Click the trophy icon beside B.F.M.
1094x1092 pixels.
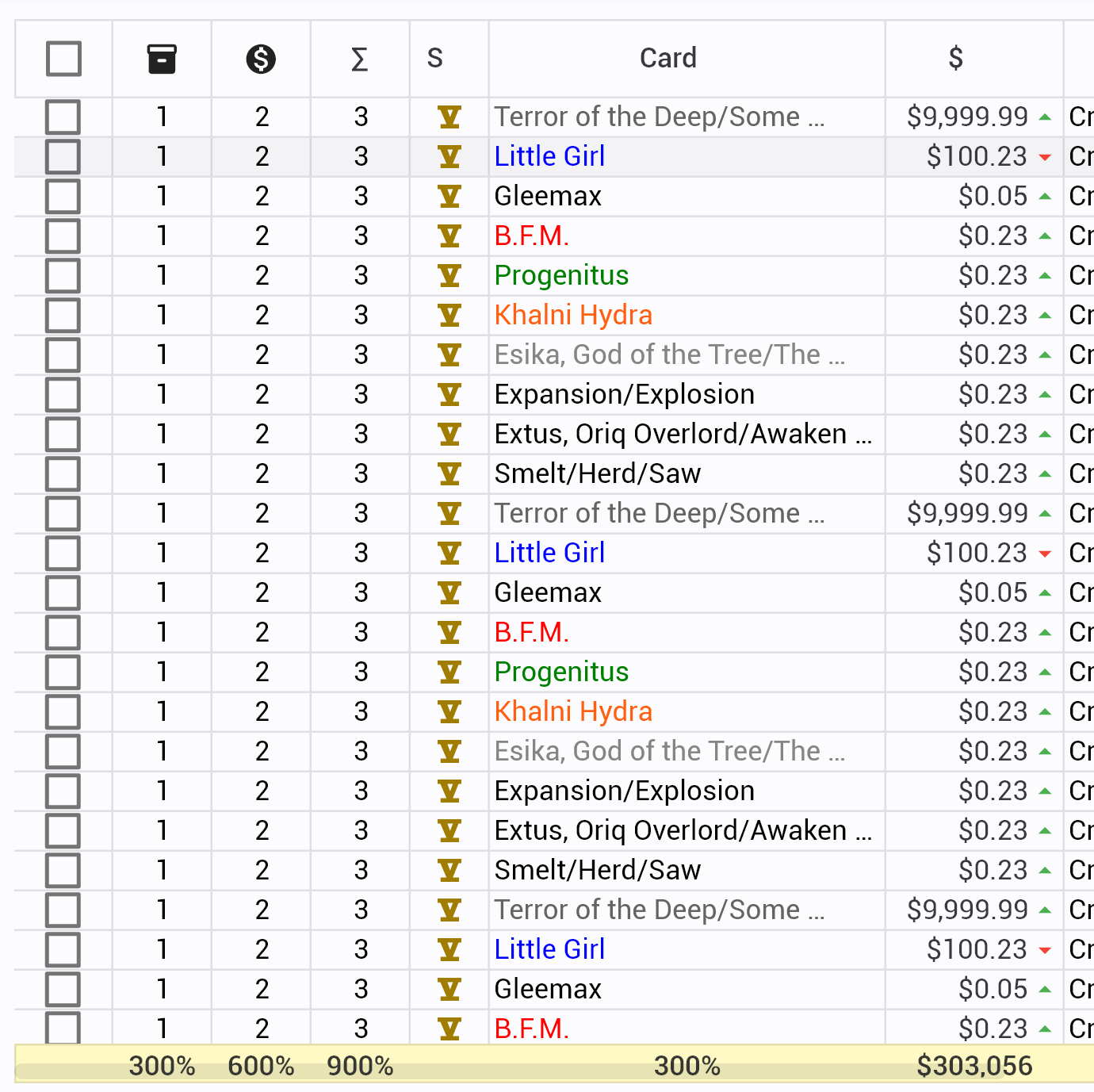point(449,236)
